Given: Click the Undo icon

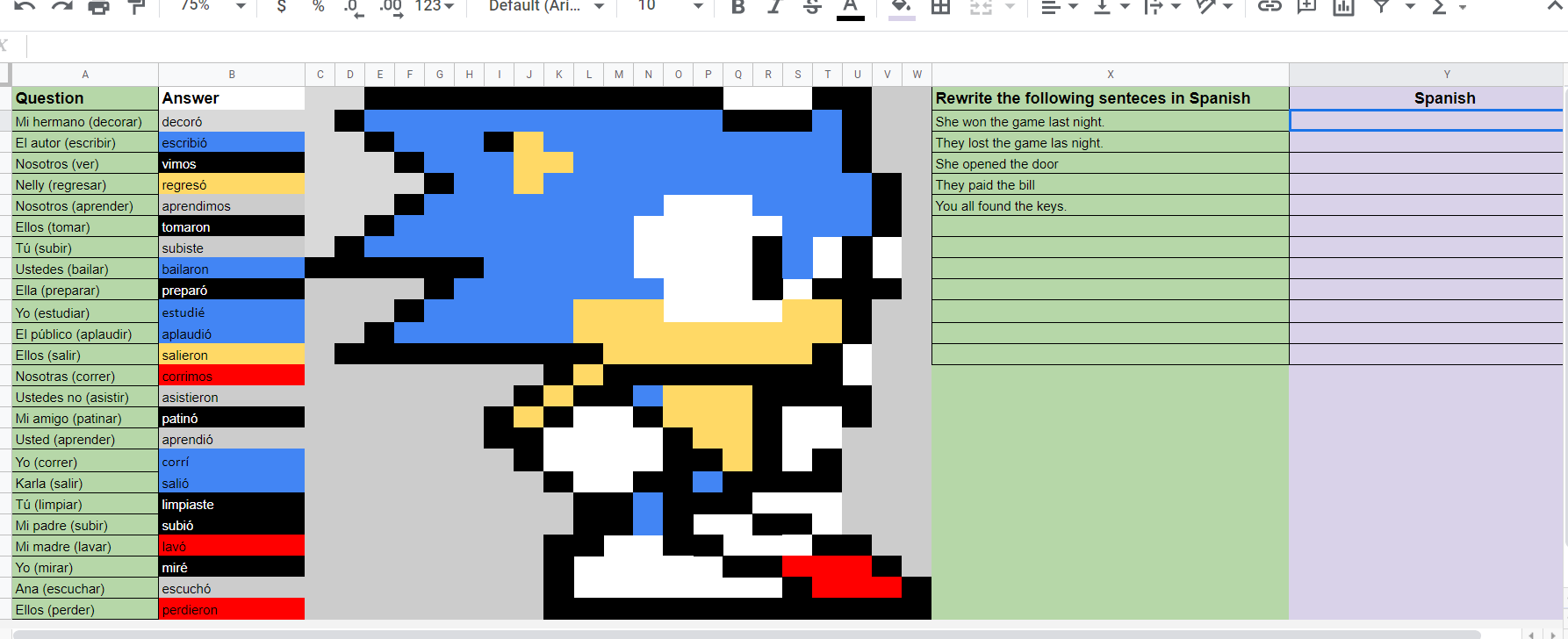Looking at the screenshot, I should click(x=25, y=6).
